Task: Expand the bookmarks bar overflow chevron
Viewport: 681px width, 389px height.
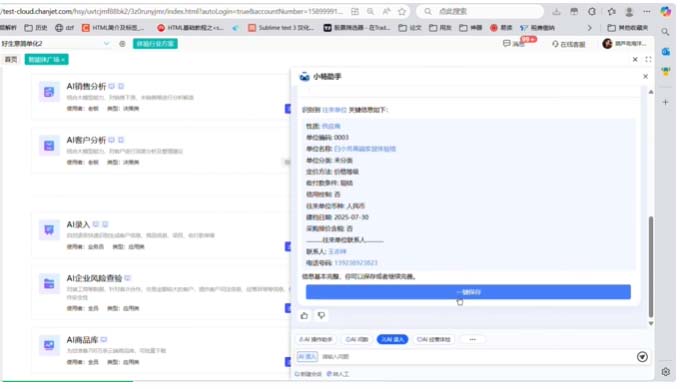Action: coord(589,28)
